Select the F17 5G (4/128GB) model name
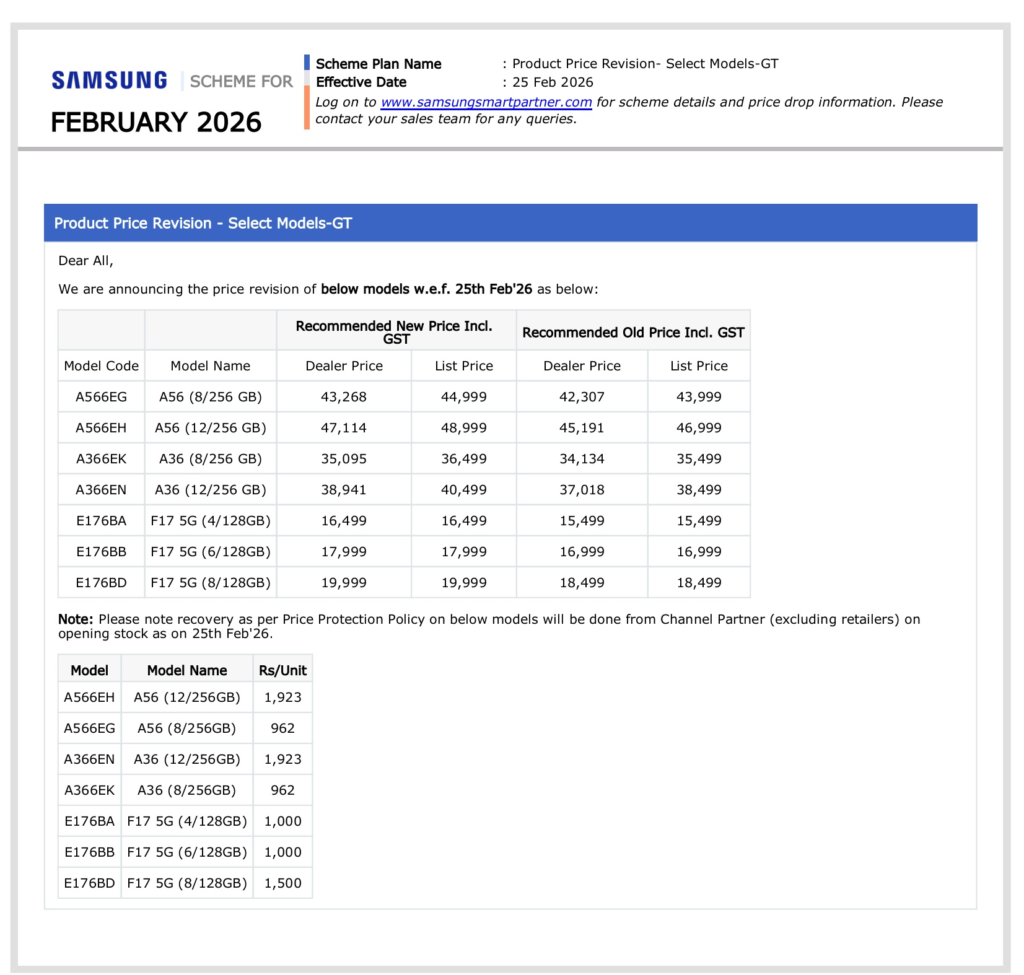 click(x=210, y=520)
